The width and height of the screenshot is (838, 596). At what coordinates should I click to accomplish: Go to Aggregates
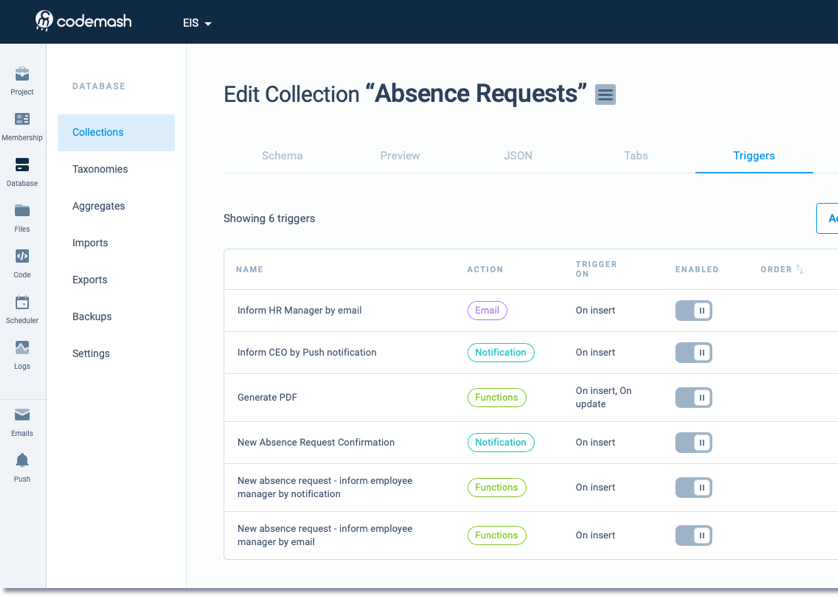click(x=98, y=206)
